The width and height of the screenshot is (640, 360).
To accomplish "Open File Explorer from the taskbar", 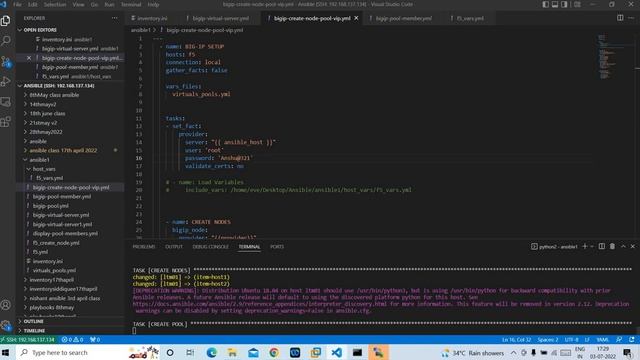I will (232, 352).
